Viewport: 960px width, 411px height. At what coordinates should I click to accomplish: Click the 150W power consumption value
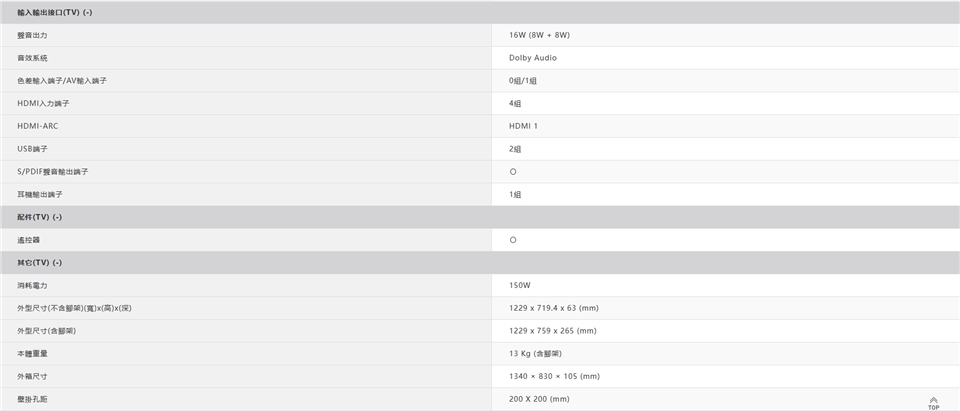click(519, 285)
